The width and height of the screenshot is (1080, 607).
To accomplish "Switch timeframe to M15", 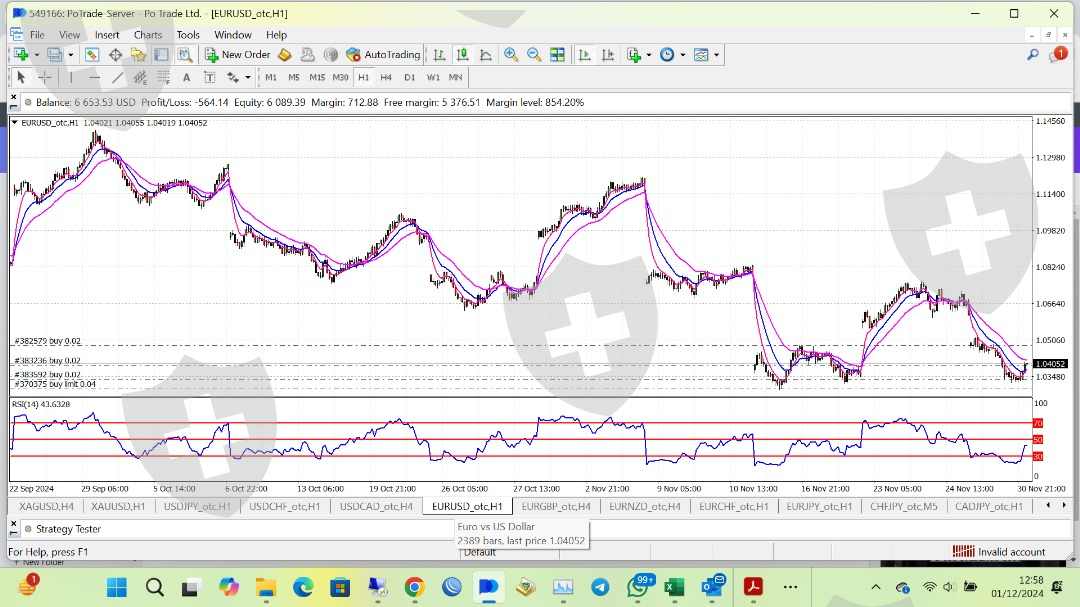I will coord(317,77).
